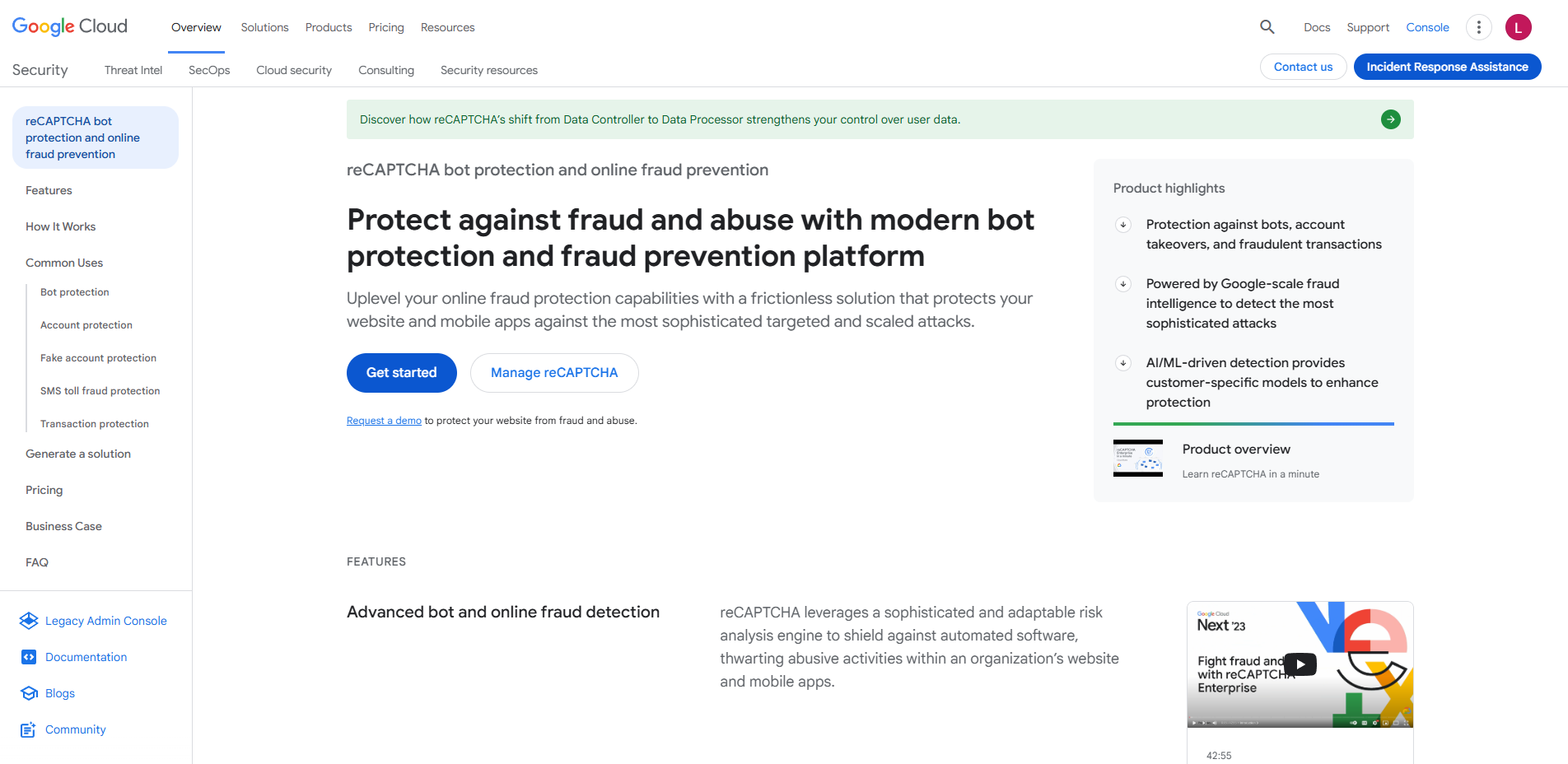
Task: Open the top navigation Pricing menu
Action: [386, 27]
